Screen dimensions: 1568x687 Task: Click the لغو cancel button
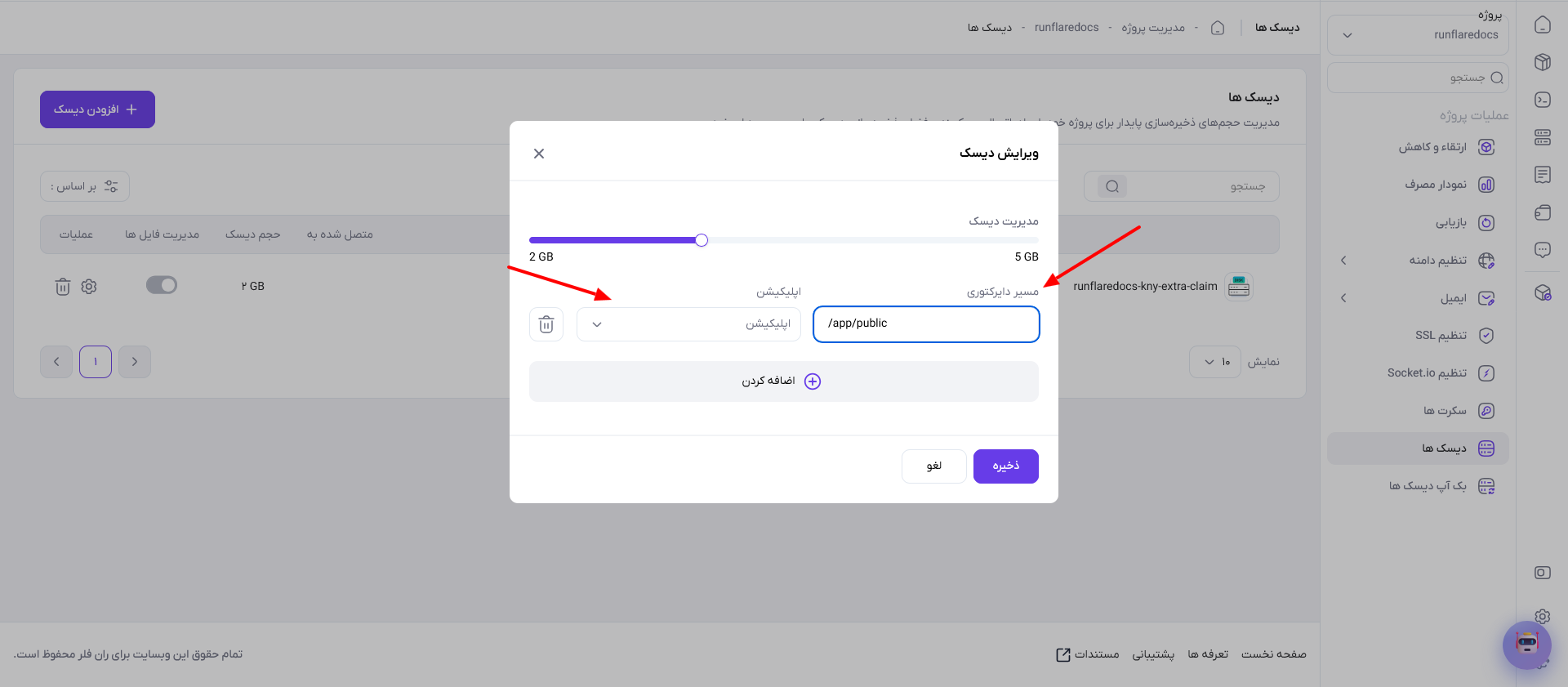tap(934, 466)
